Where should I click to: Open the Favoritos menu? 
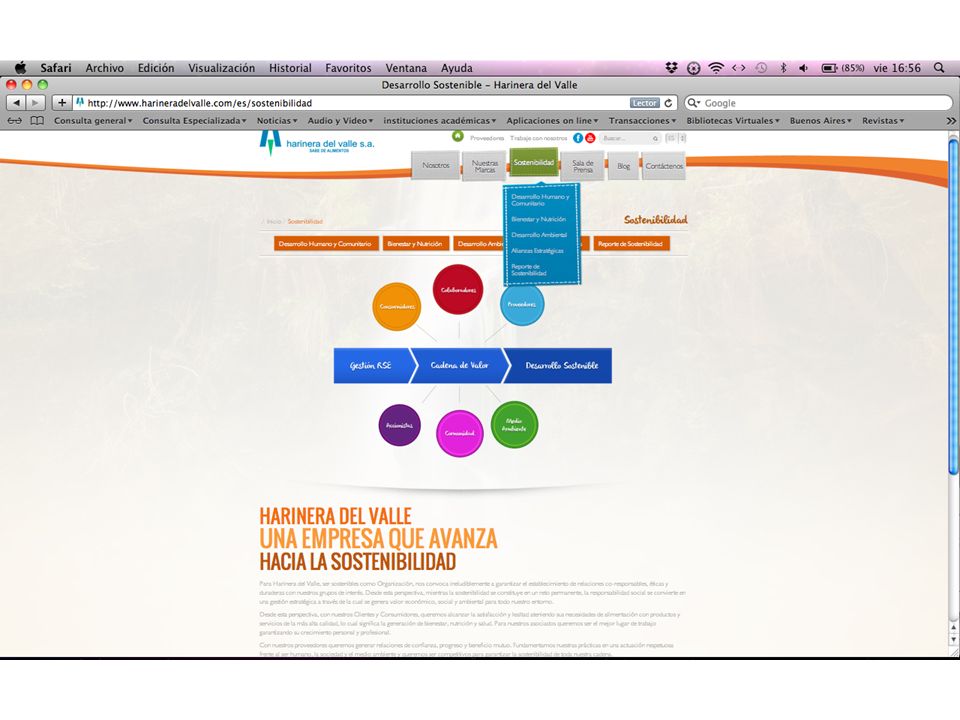pos(348,68)
